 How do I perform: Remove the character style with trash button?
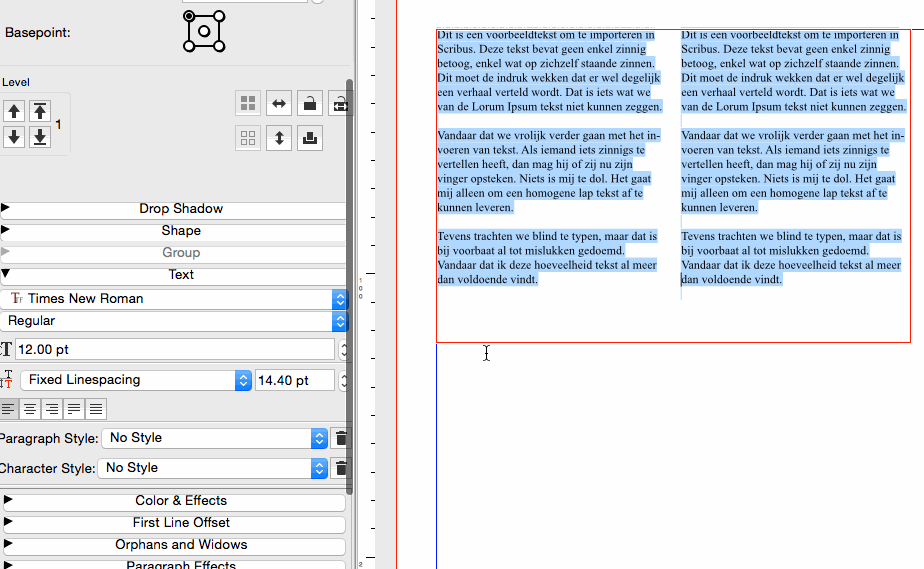pos(341,468)
